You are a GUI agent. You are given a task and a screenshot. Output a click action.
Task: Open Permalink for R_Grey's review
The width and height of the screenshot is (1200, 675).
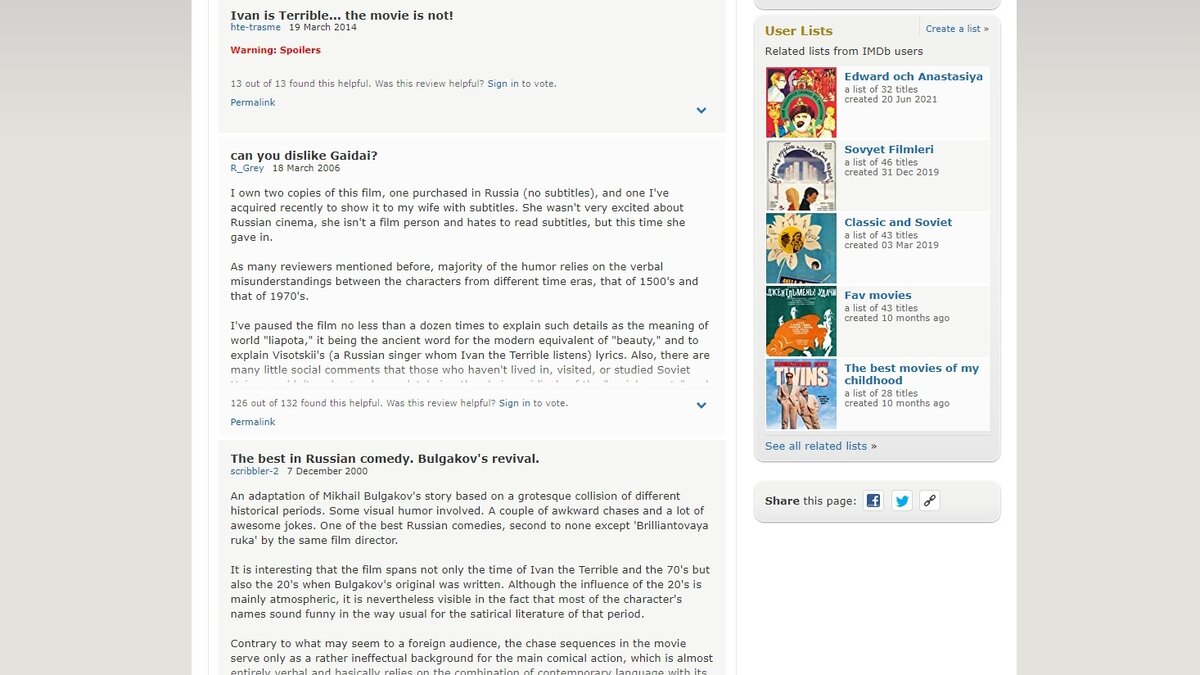253,422
